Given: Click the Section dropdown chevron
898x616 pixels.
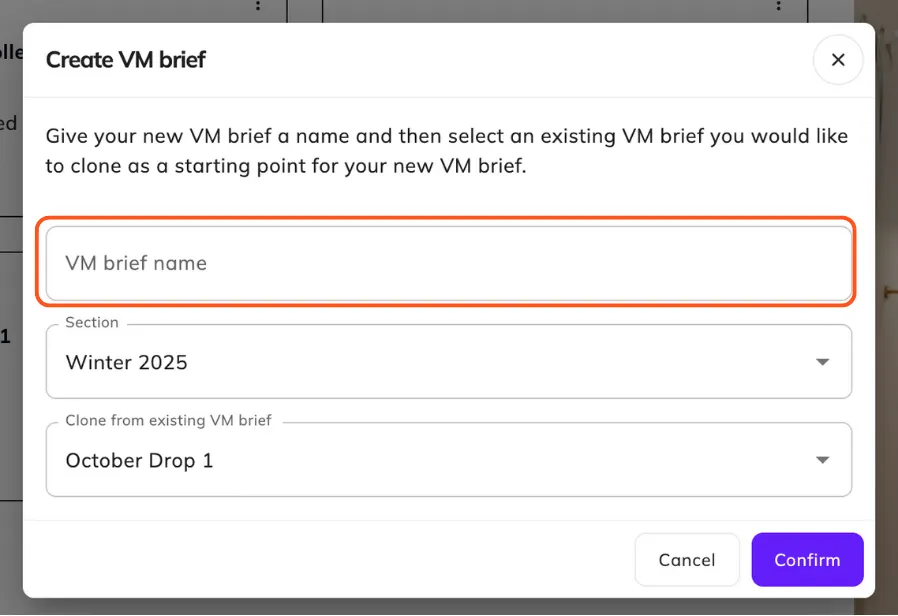Looking at the screenshot, I should point(822,362).
